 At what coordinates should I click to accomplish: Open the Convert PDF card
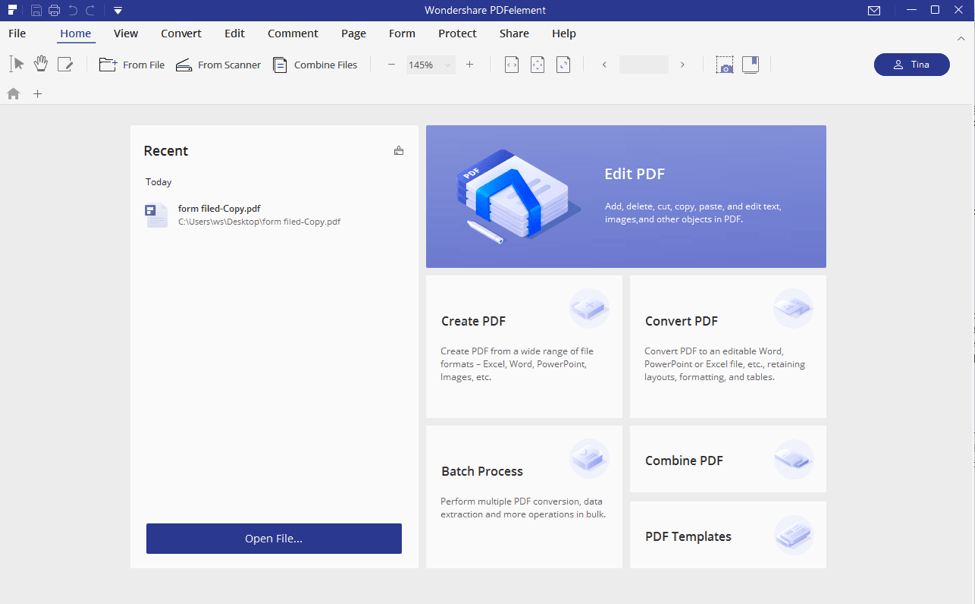[x=728, y=346]
